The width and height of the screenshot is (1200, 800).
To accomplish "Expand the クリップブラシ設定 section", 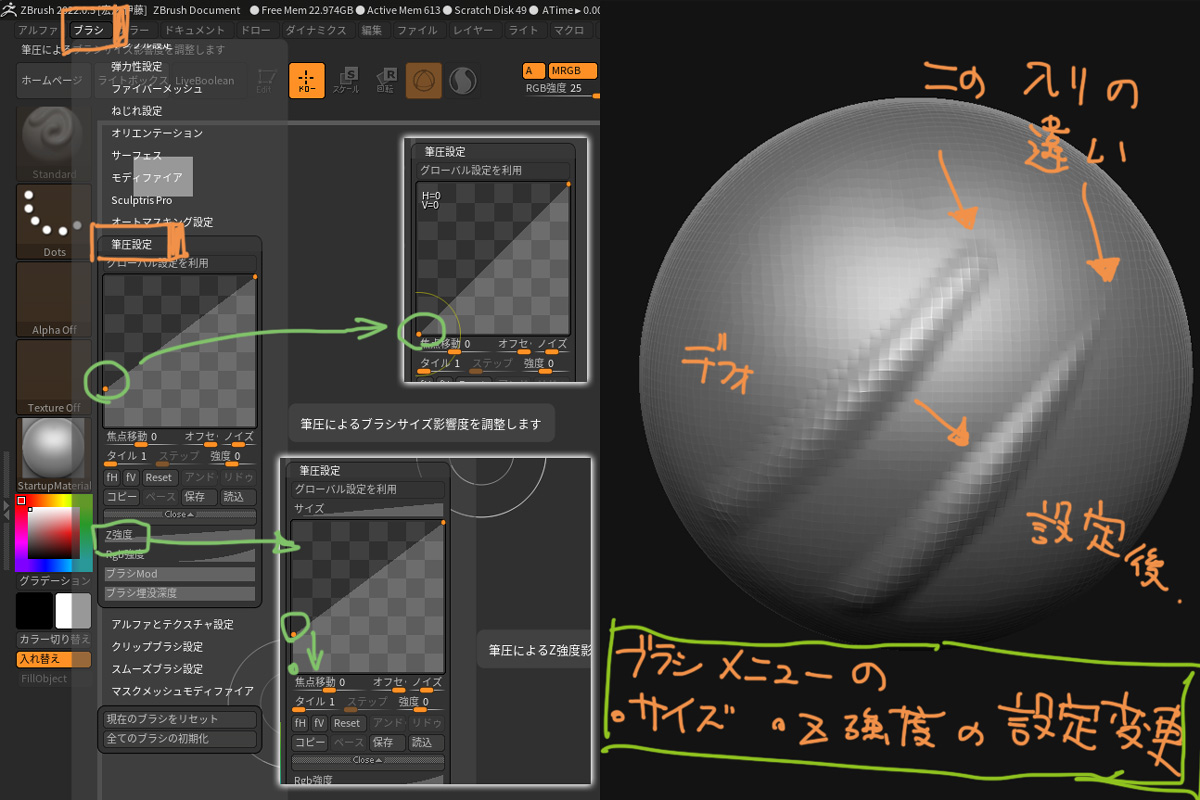I will pyautogui.click(x=157, y=646).
